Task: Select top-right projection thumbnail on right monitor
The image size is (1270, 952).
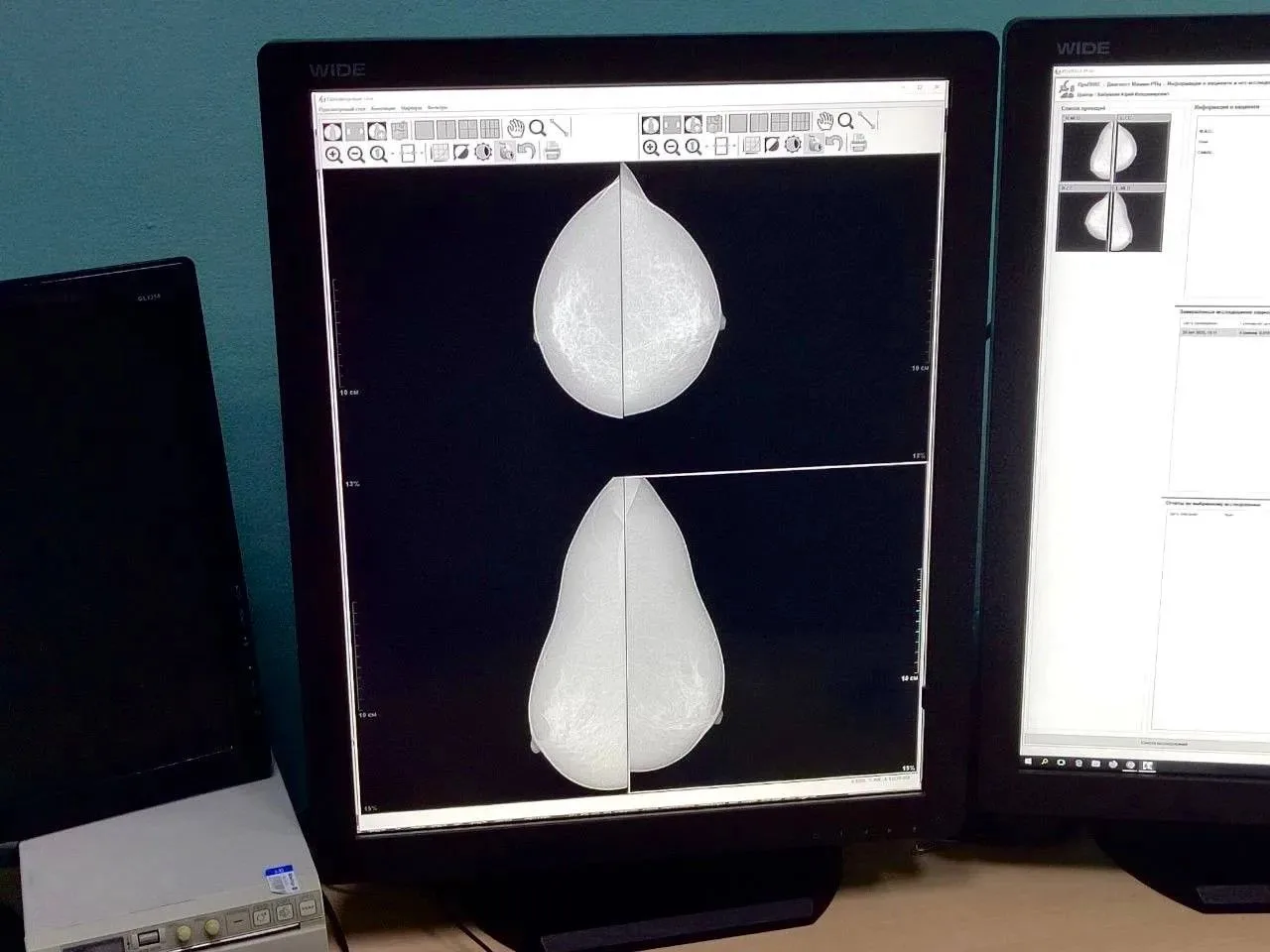Action: click(x=1141, y=148)
